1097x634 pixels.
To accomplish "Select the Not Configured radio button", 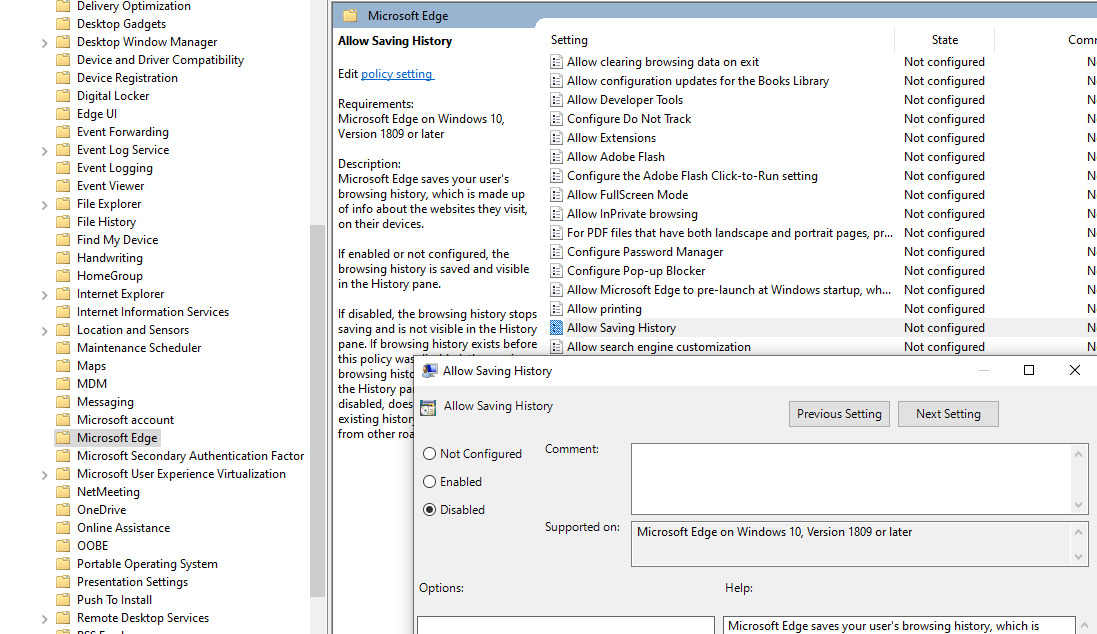I will (430, 453).
